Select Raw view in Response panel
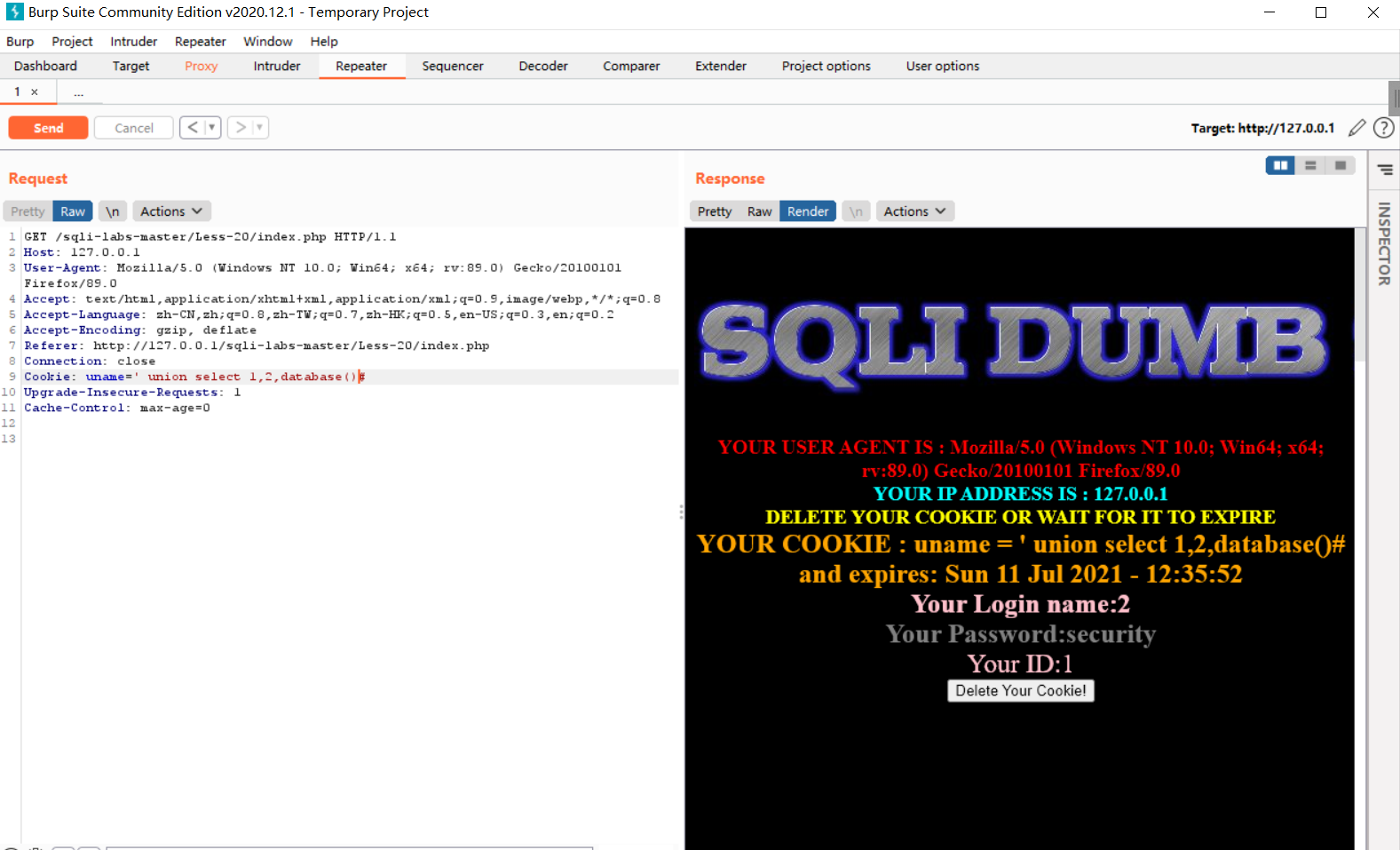The image size is (1400, 850). (759, 211)
